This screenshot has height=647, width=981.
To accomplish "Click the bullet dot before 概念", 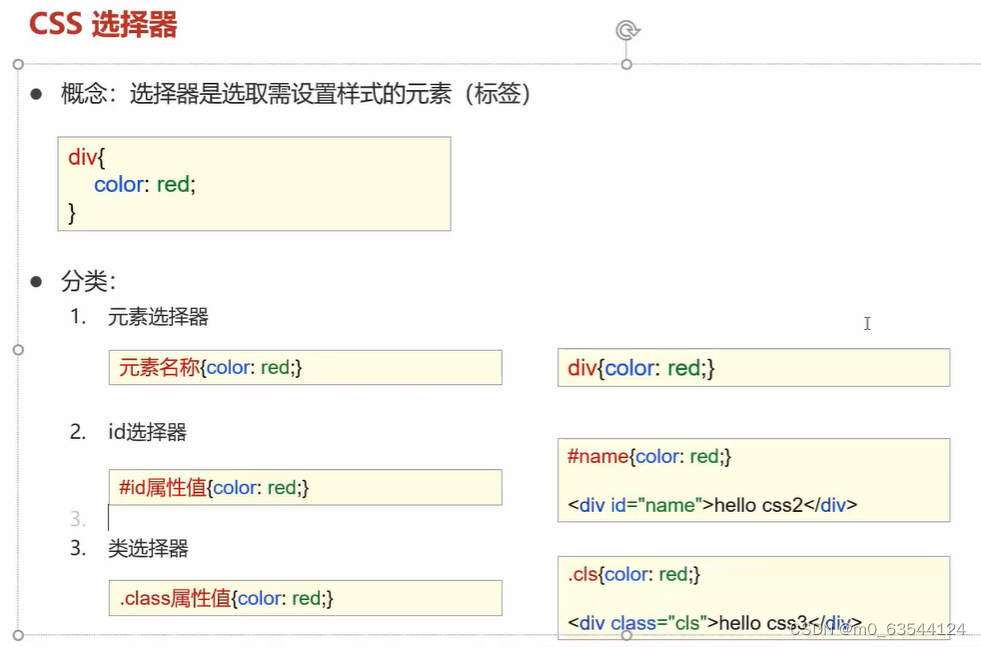I will (37, 95).
